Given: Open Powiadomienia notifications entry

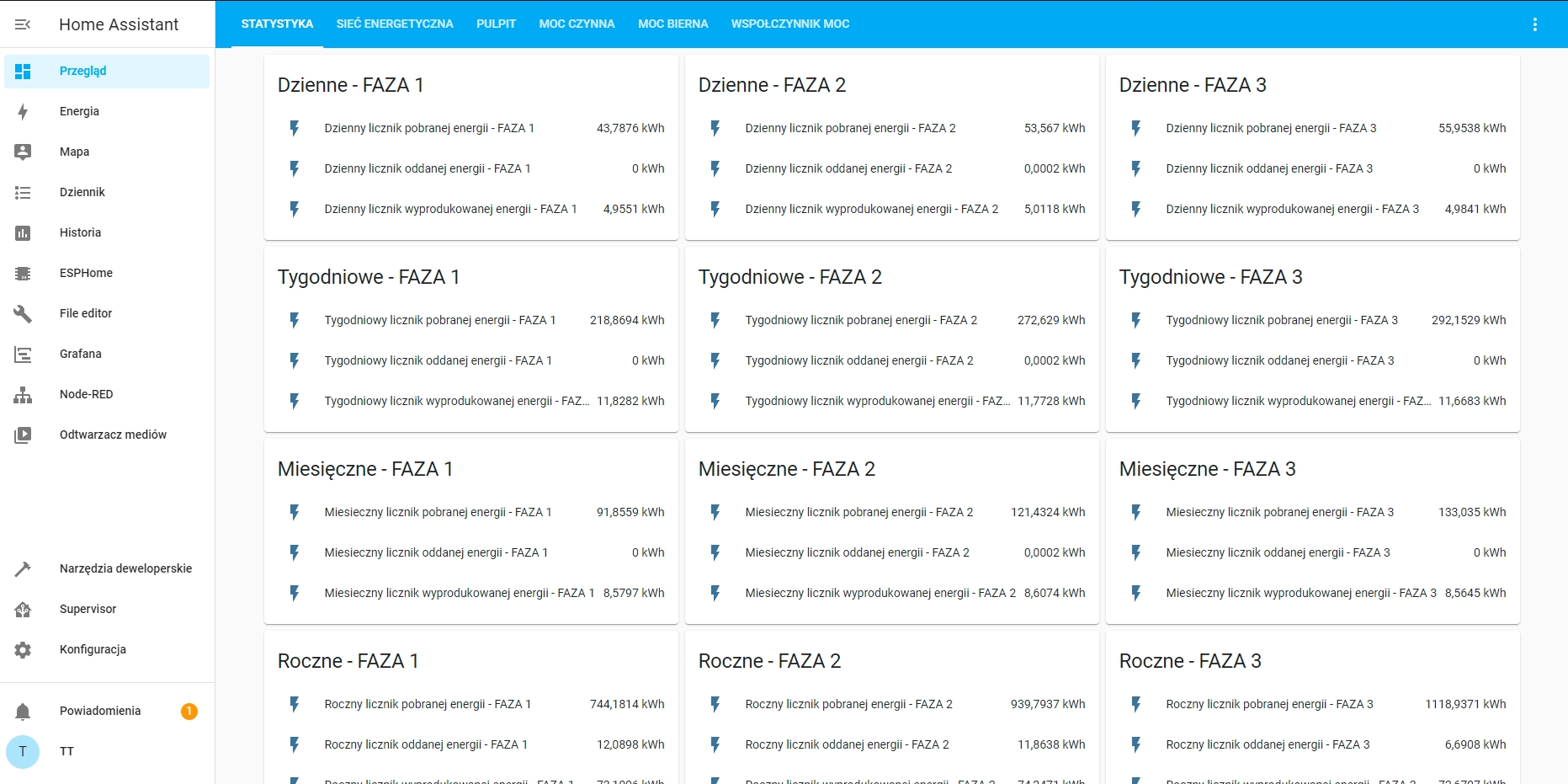Looking at the screenshot, I should 107,711.
